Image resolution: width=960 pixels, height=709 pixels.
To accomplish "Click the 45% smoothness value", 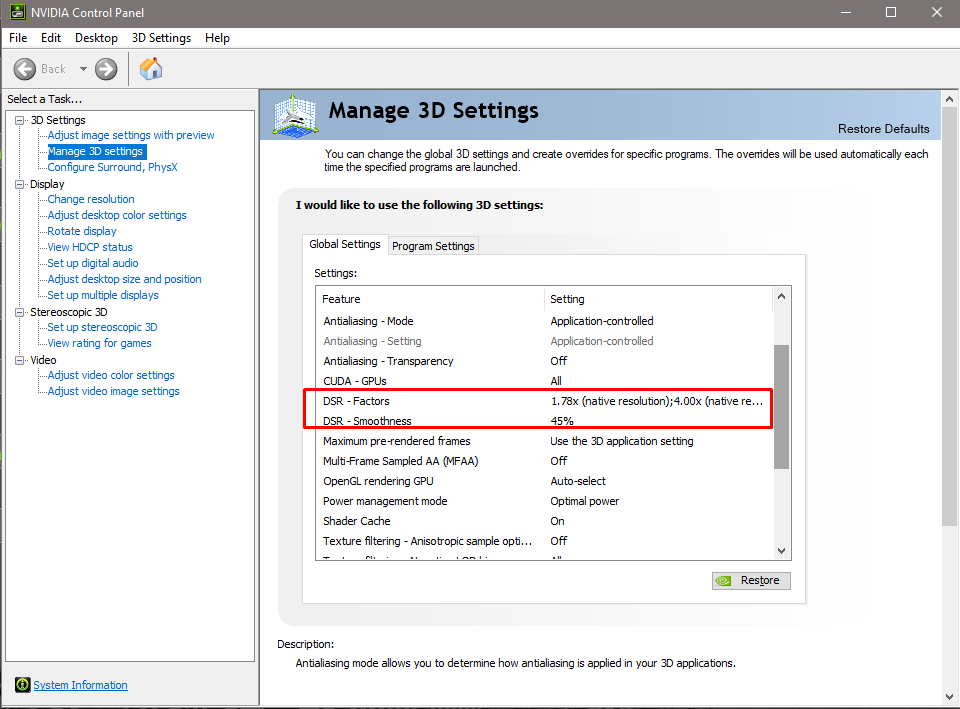I will click(562, 421).
